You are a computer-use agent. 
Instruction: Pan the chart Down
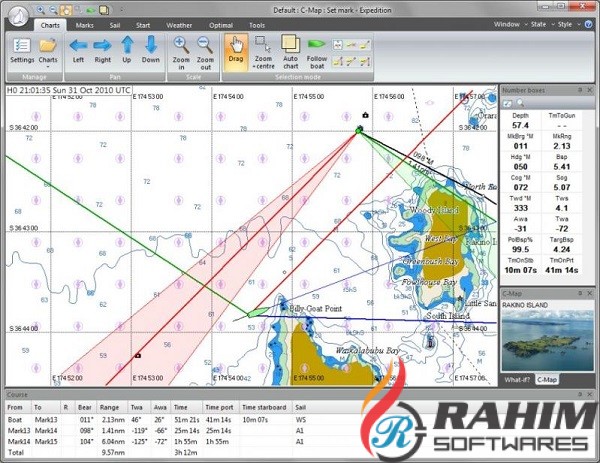(151, 50)
